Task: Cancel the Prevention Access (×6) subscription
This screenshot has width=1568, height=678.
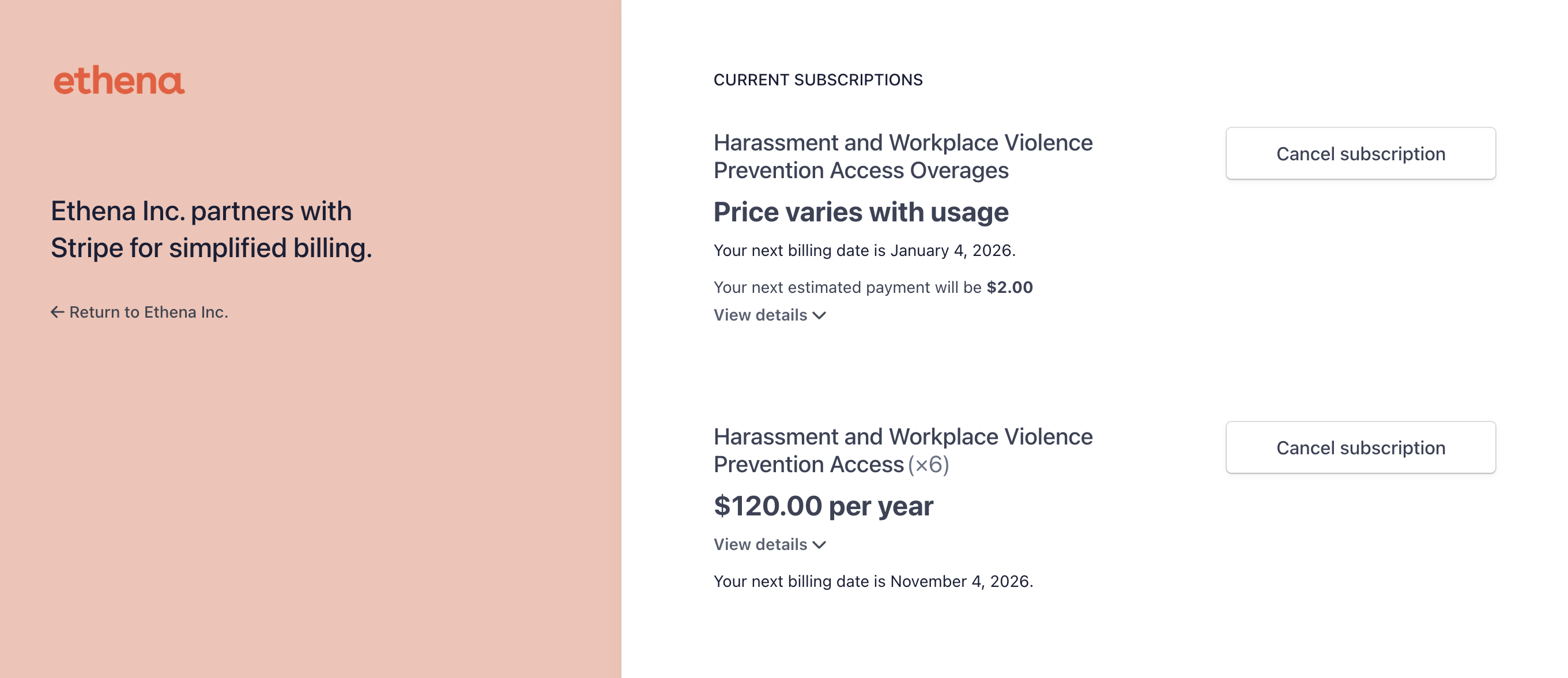Action: (1360, 448)
